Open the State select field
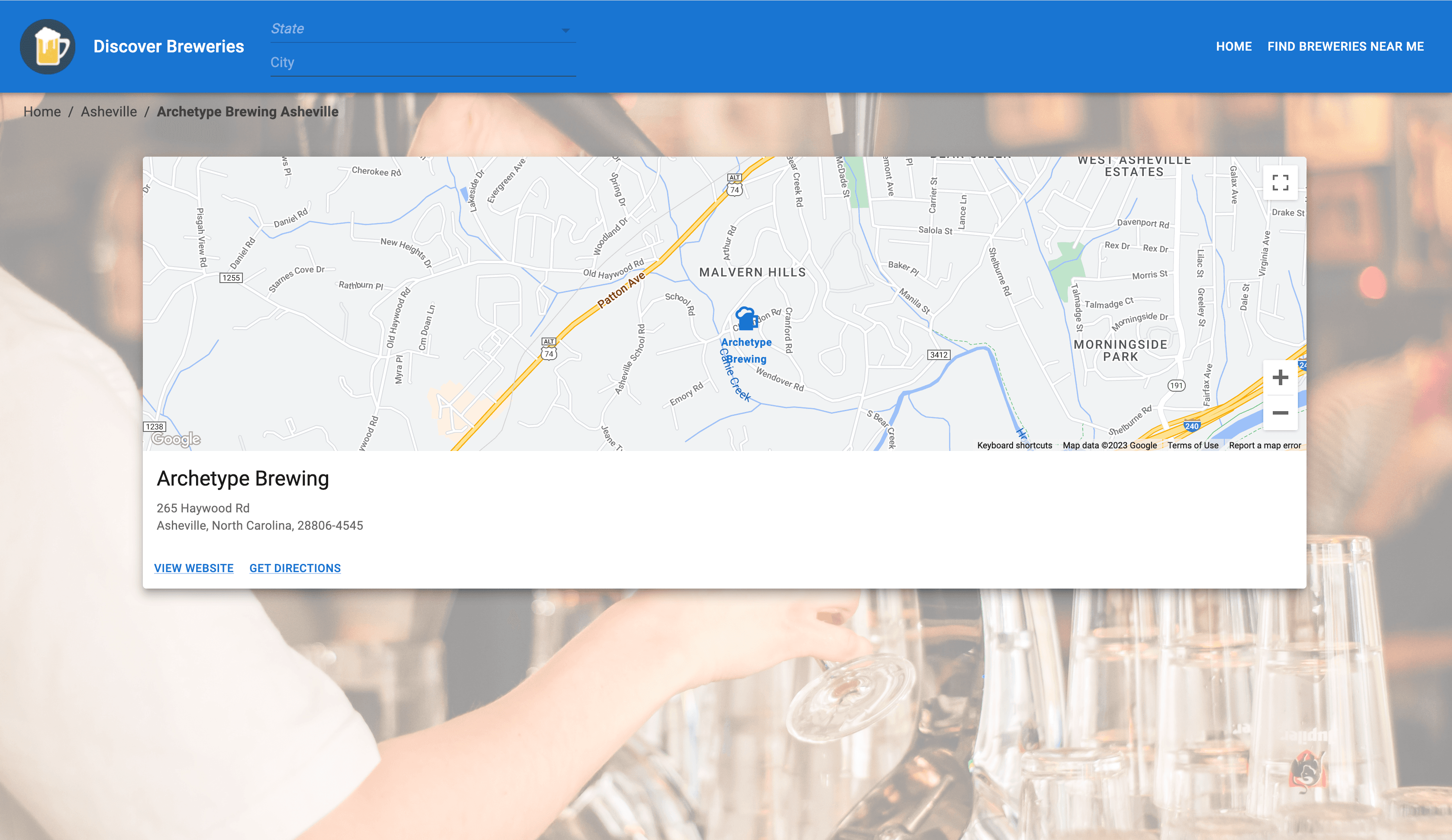This screenshot has height=840, width=1452. point(423,29)
